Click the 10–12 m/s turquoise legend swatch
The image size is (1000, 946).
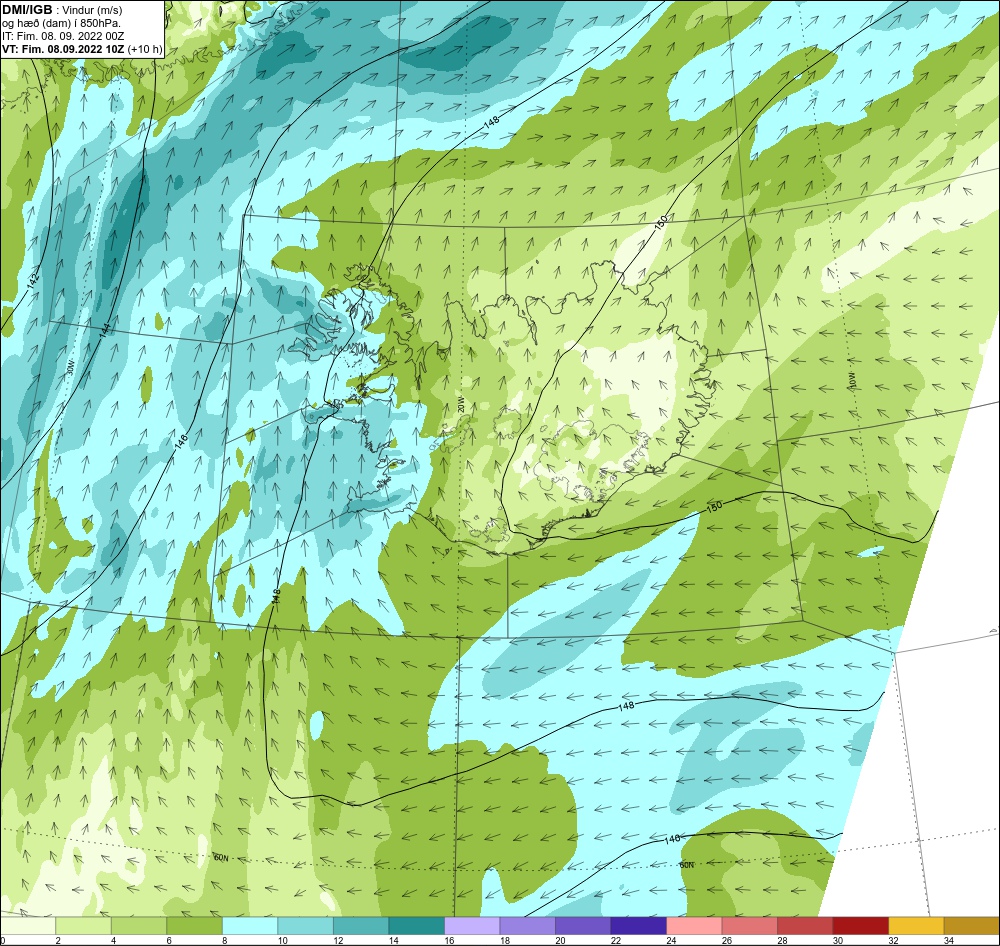click(305, 926)
